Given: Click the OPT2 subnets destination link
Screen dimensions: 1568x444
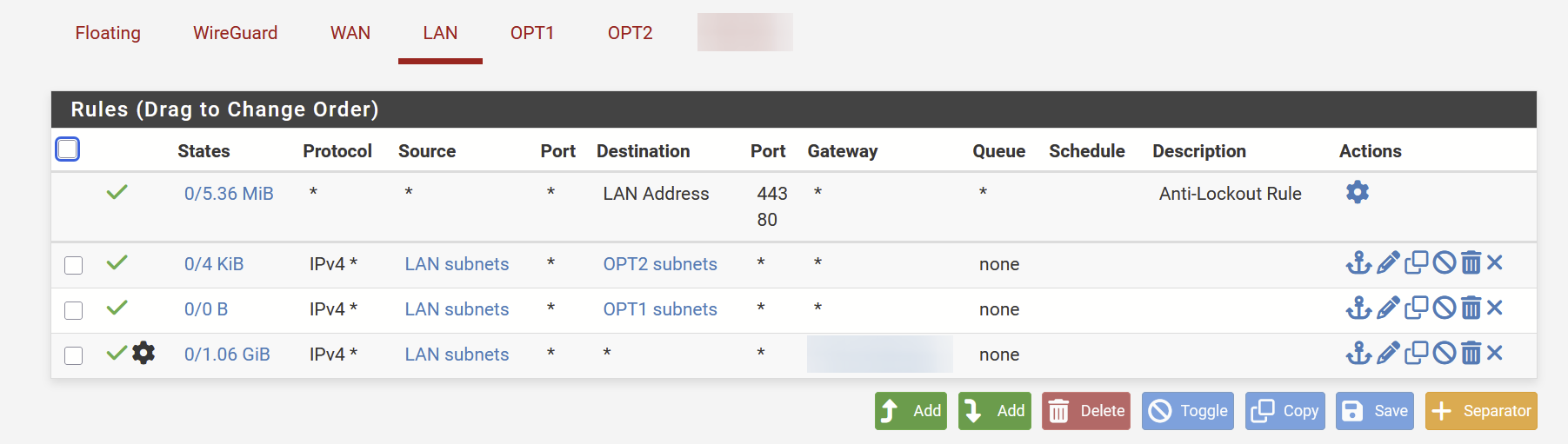Looking at the screenshot, I should pyautogui.click(x=660, y=264).
